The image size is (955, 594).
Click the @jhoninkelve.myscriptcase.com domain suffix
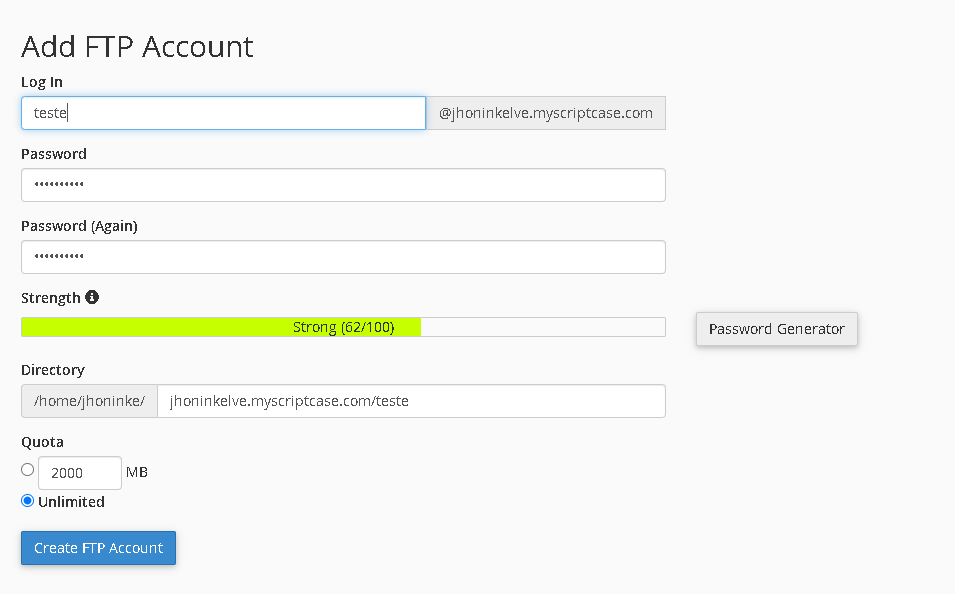[x=546, y=113]
